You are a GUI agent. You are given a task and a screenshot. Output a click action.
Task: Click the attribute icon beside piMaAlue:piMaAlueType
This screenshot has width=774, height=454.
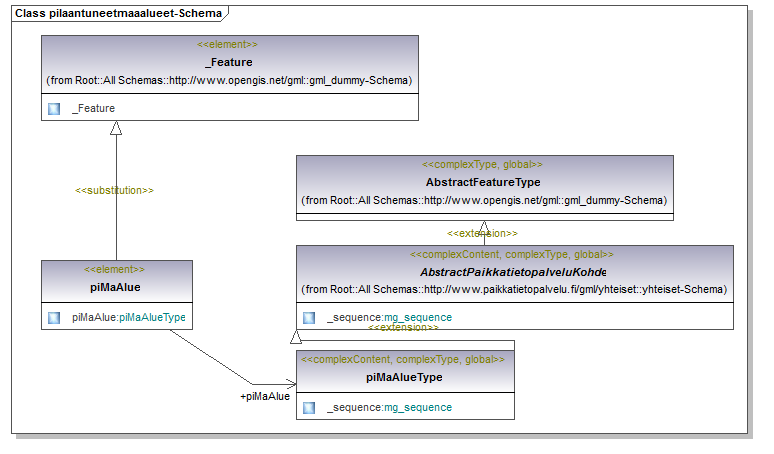tap(54, 318)
